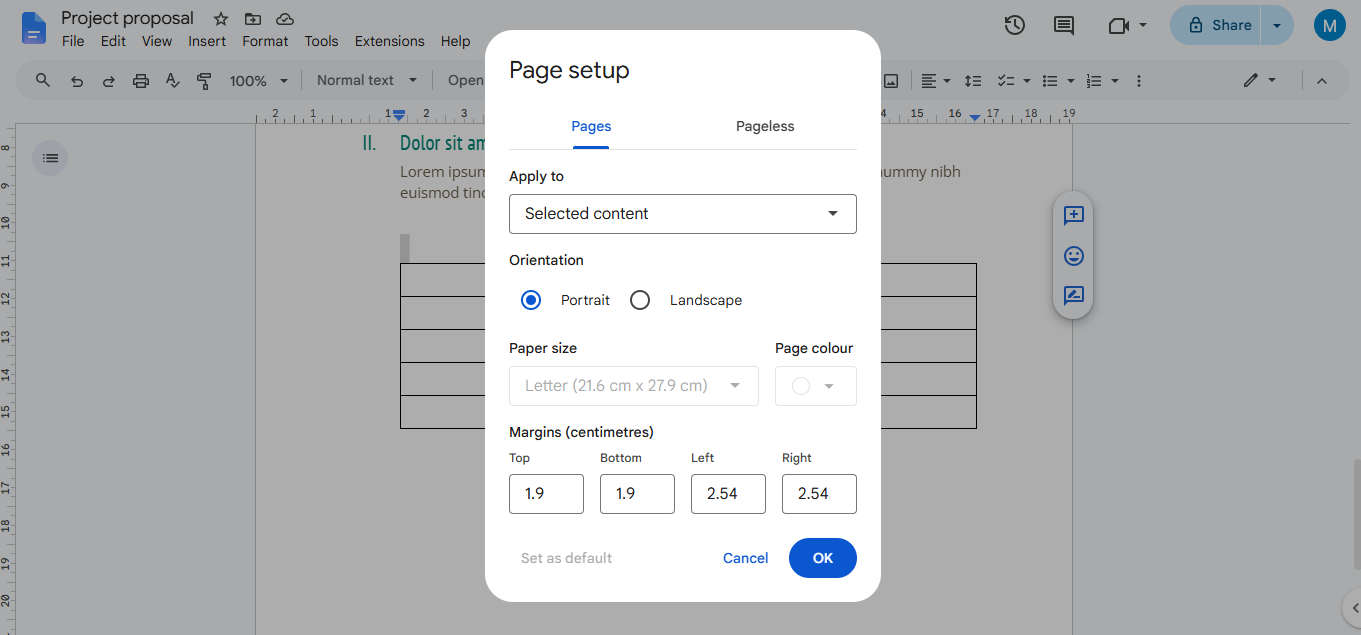The image size is (1361, 635).
Task: Start a video call with camera icon
Action: coord(1118,26)
